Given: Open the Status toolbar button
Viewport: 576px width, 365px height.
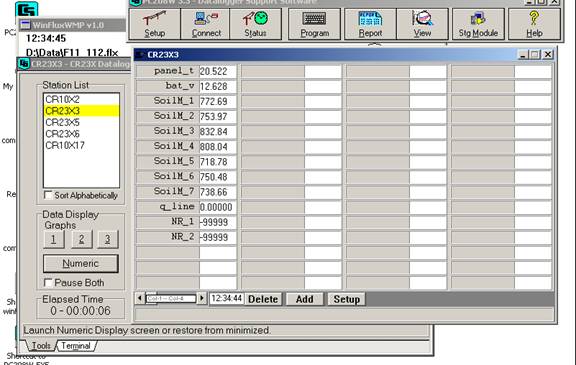Looking at the screenshot, I should coord(256,24).
